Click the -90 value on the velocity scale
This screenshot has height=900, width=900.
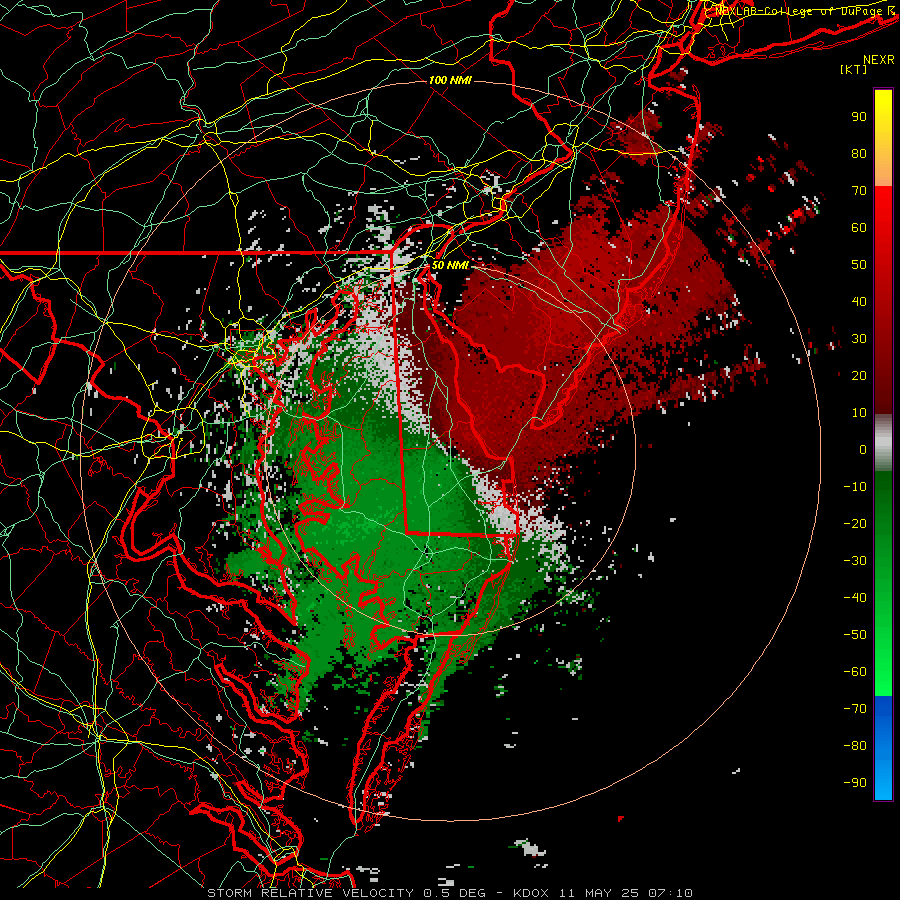tap(855, 783)
